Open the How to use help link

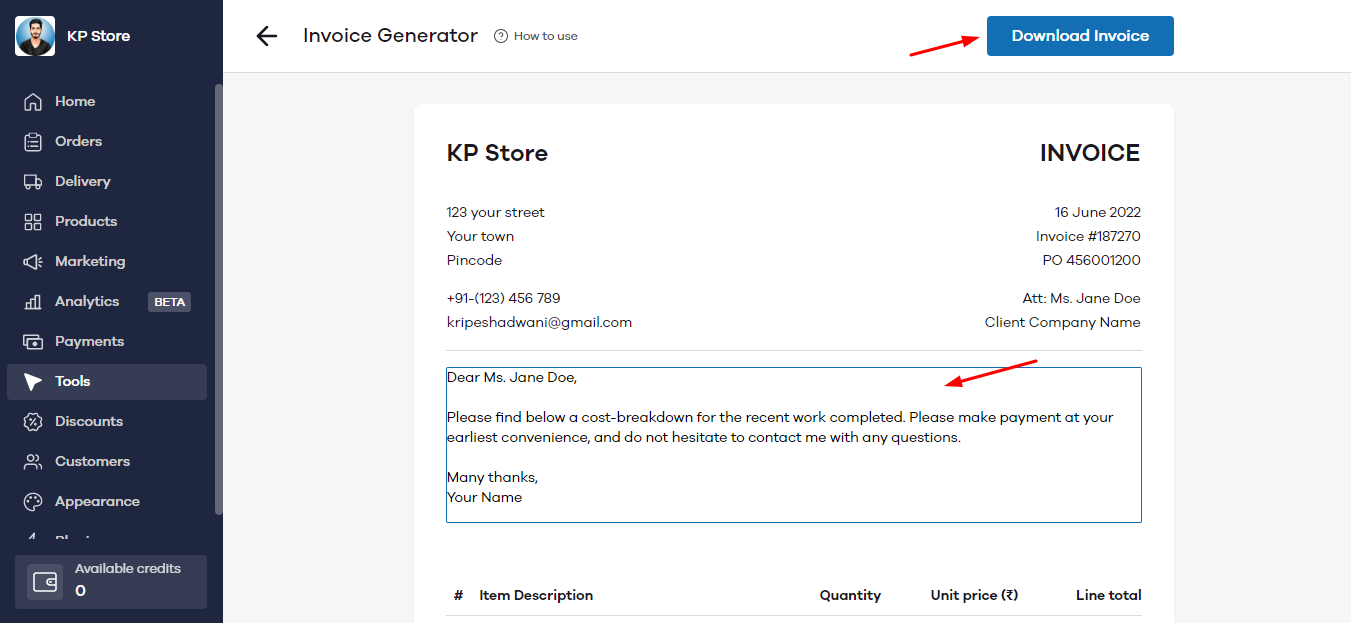pyautogui.click(x=536, y=36)
